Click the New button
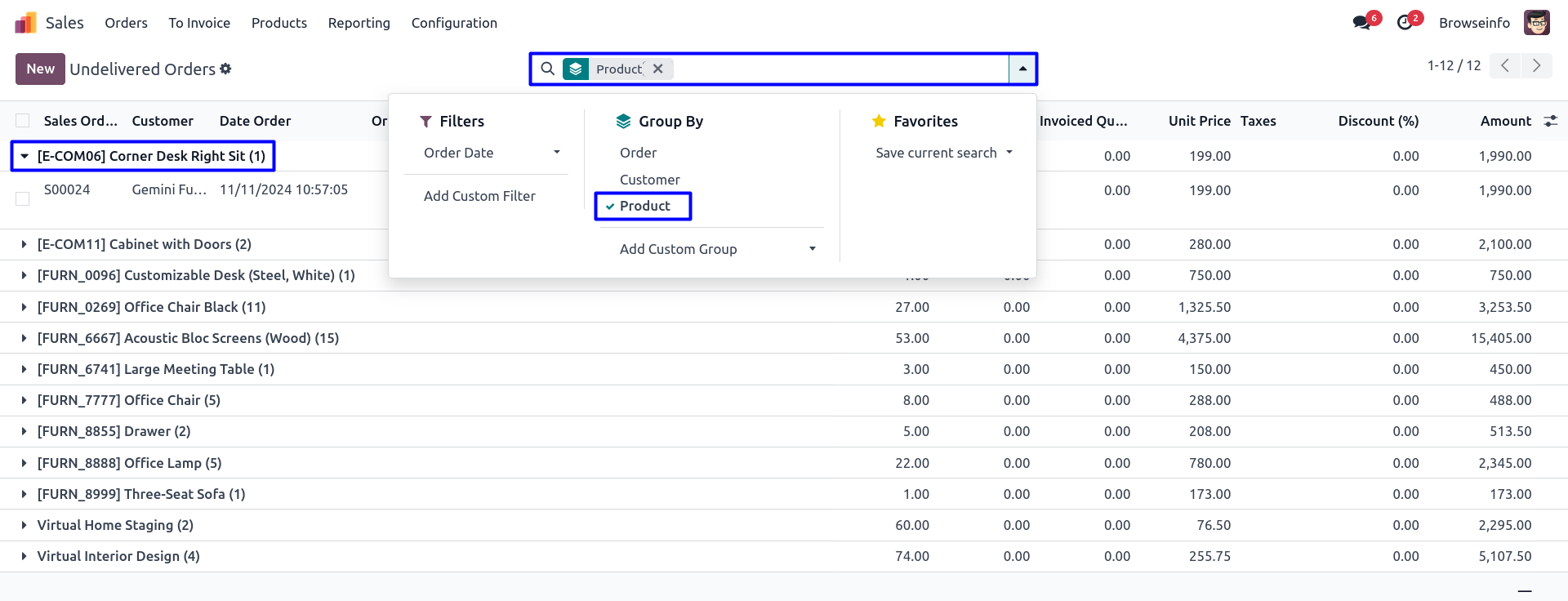The image size is (1568, 601). [40, 69]
